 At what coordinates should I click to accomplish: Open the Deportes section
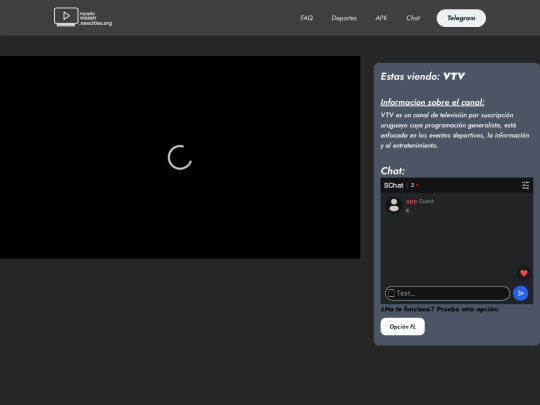pyautogui.click(x=344, y=18)
